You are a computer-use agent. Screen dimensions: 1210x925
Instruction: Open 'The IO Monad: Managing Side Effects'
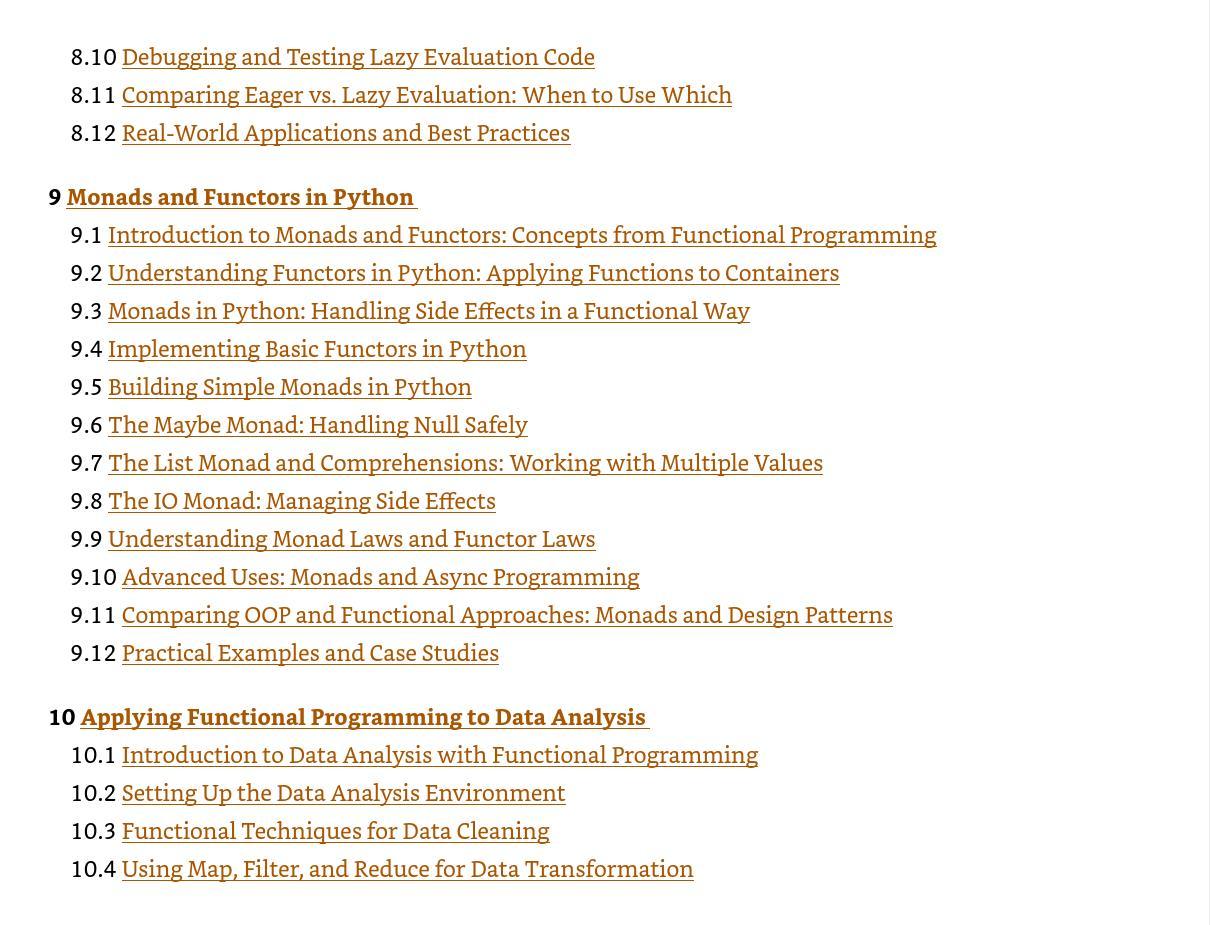pyautogui.click(x=302, y=501)
